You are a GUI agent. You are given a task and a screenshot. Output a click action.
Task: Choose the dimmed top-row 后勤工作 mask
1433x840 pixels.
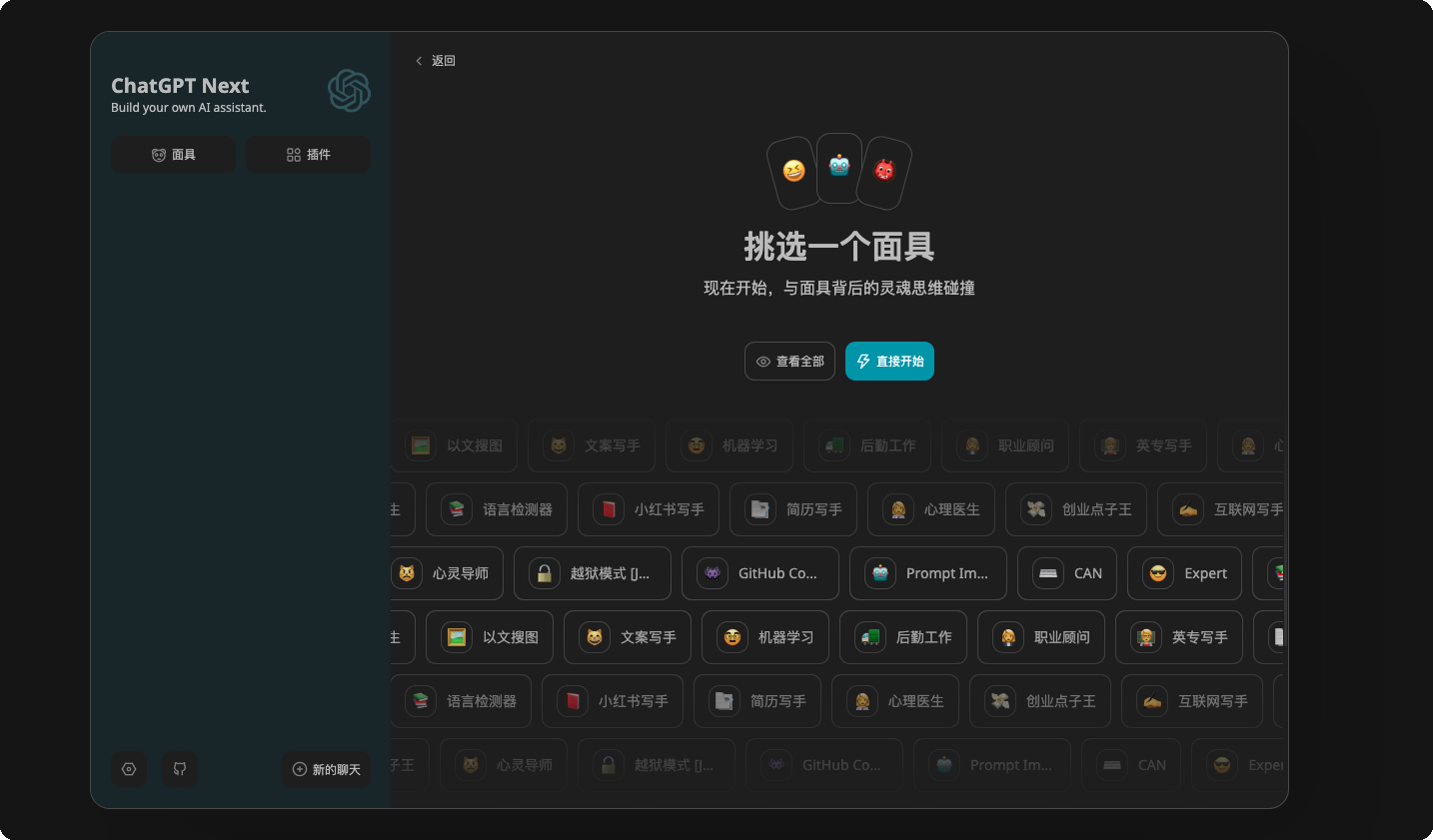(867, 445)
